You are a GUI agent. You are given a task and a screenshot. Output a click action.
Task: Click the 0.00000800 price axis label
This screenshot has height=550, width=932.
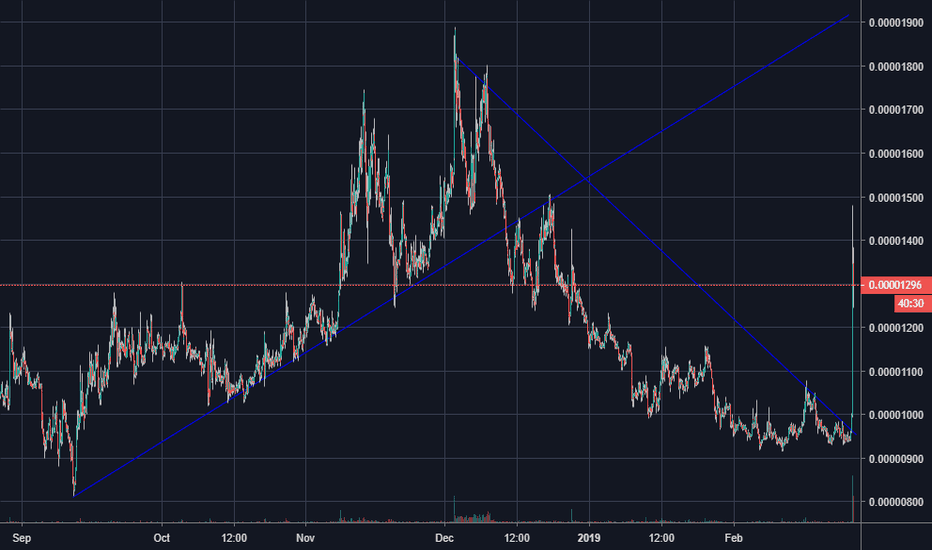[x=896, y=502]
